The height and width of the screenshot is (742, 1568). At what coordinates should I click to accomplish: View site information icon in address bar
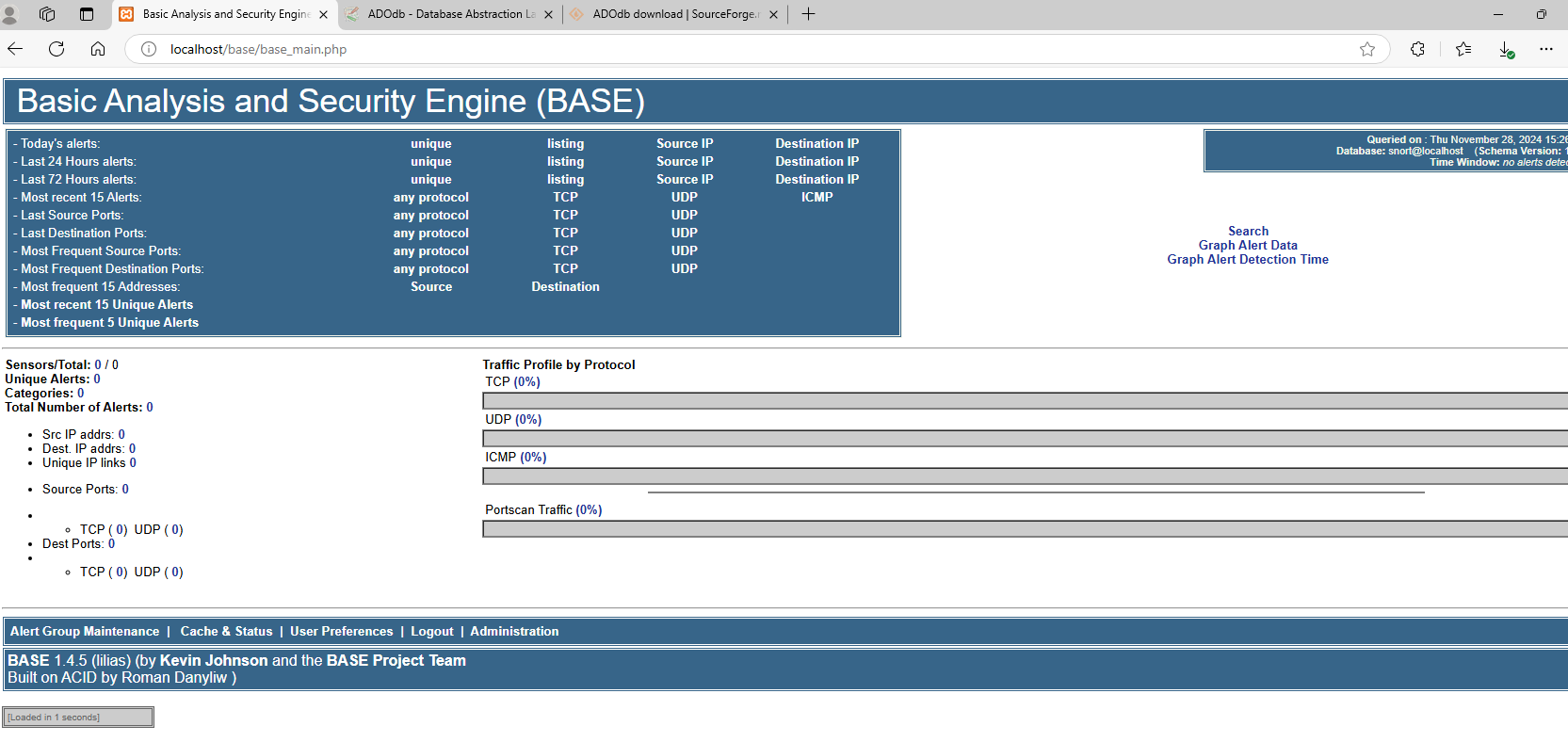coord(149,49)
